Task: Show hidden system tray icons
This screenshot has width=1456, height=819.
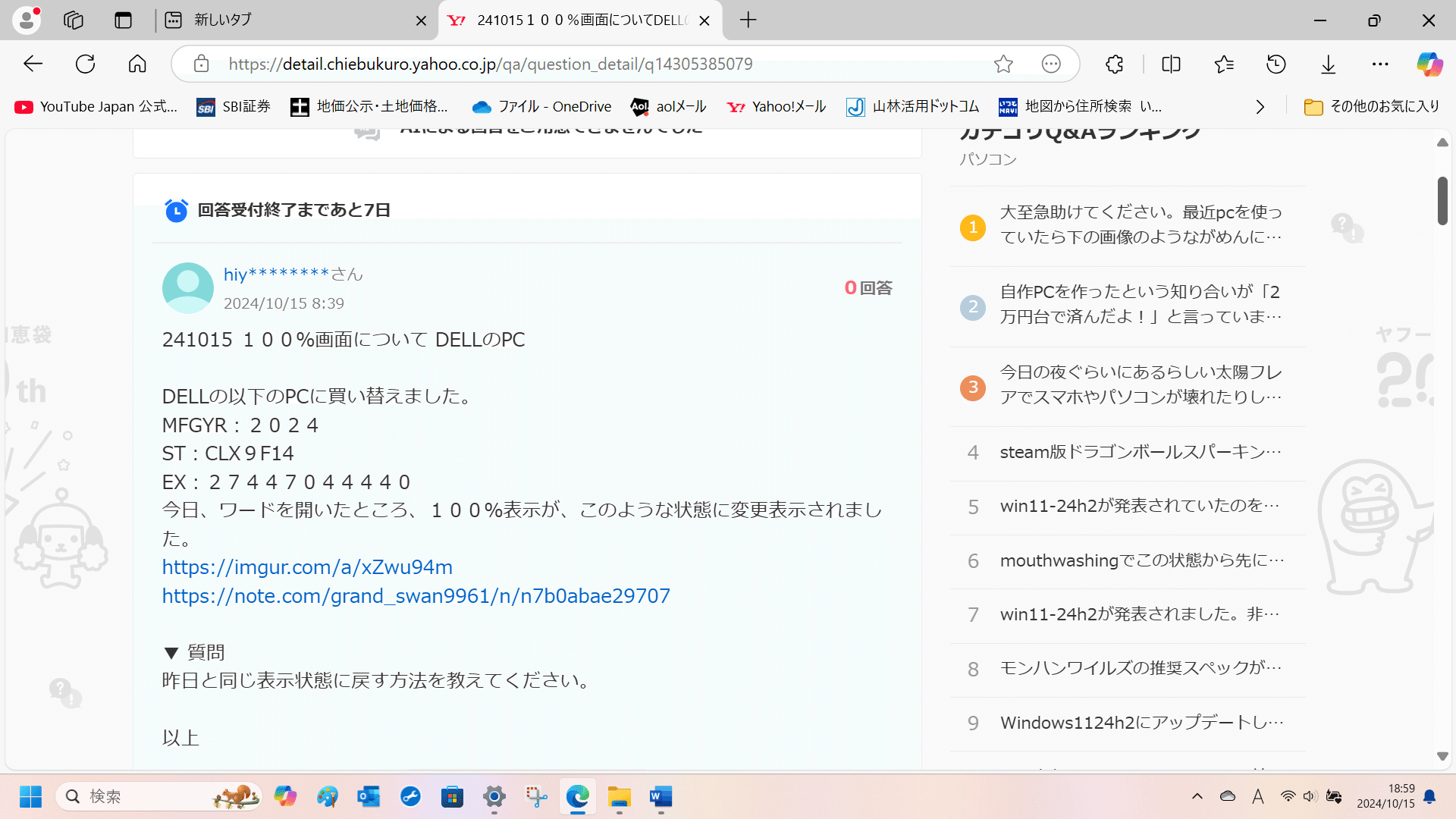Action: click(x=1197, y=797)
